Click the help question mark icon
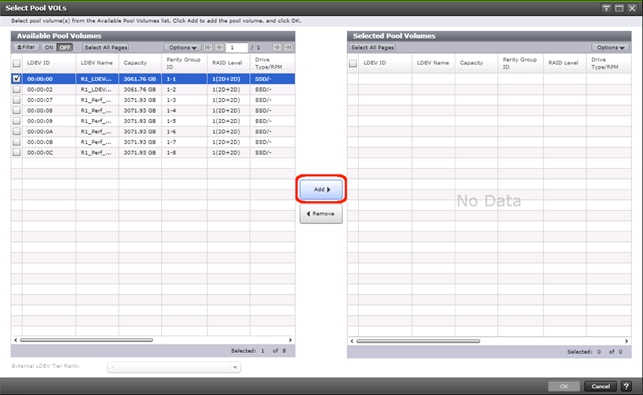Screen dimensions: 643x395 pos(626,386)
